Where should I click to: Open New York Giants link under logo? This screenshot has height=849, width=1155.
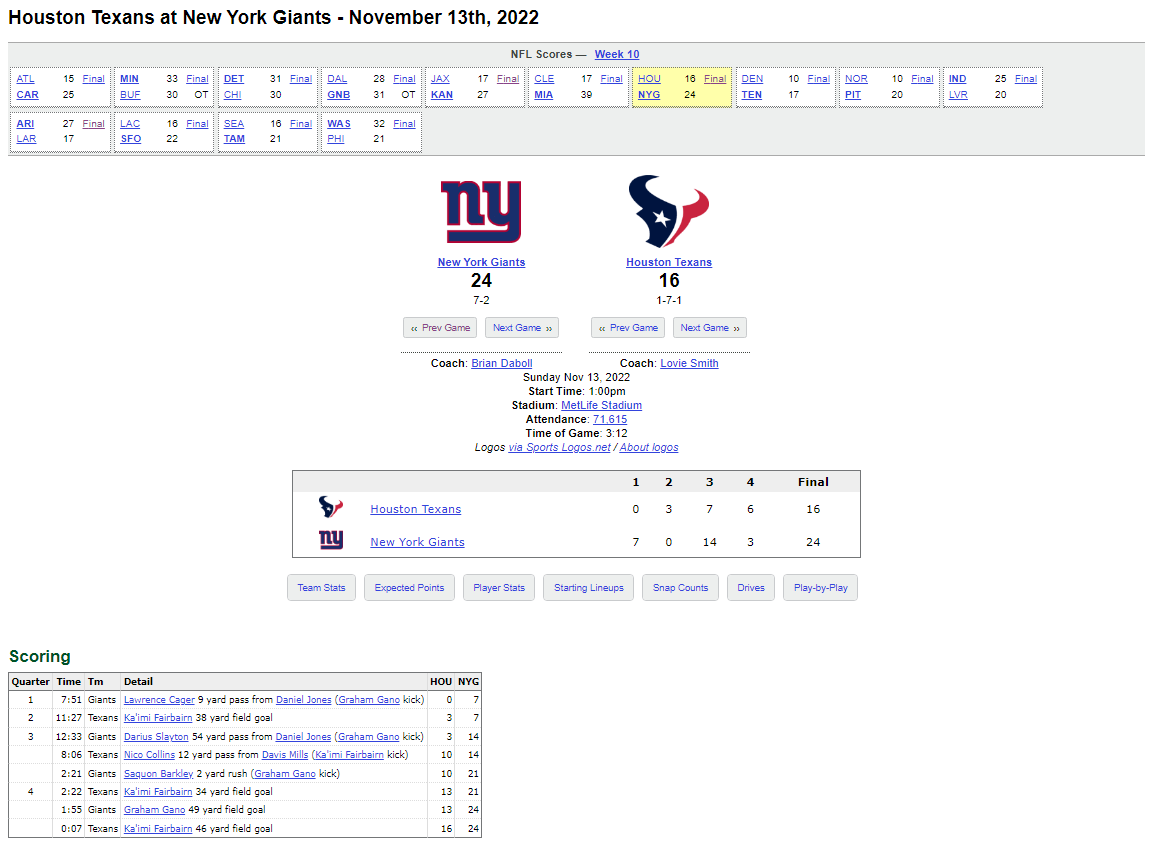point(481,262)
